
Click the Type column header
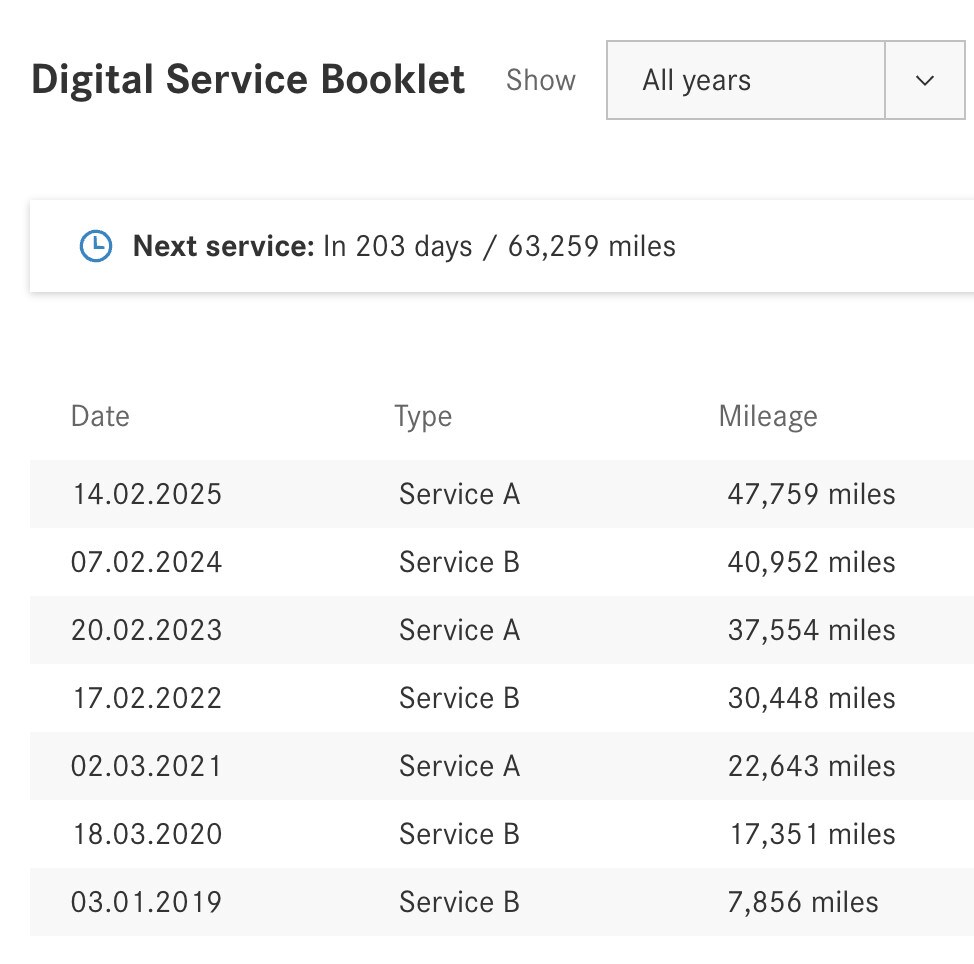tap(423, 416)
